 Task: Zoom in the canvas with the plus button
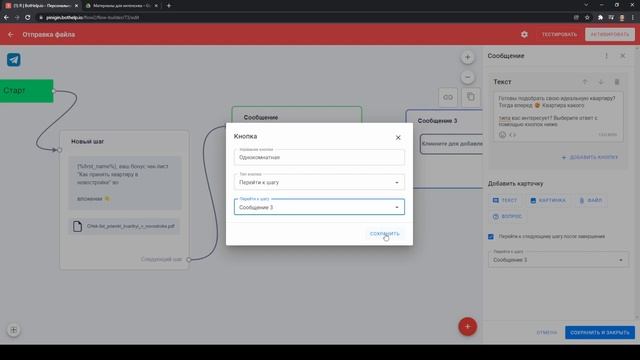tap(468, 57)
